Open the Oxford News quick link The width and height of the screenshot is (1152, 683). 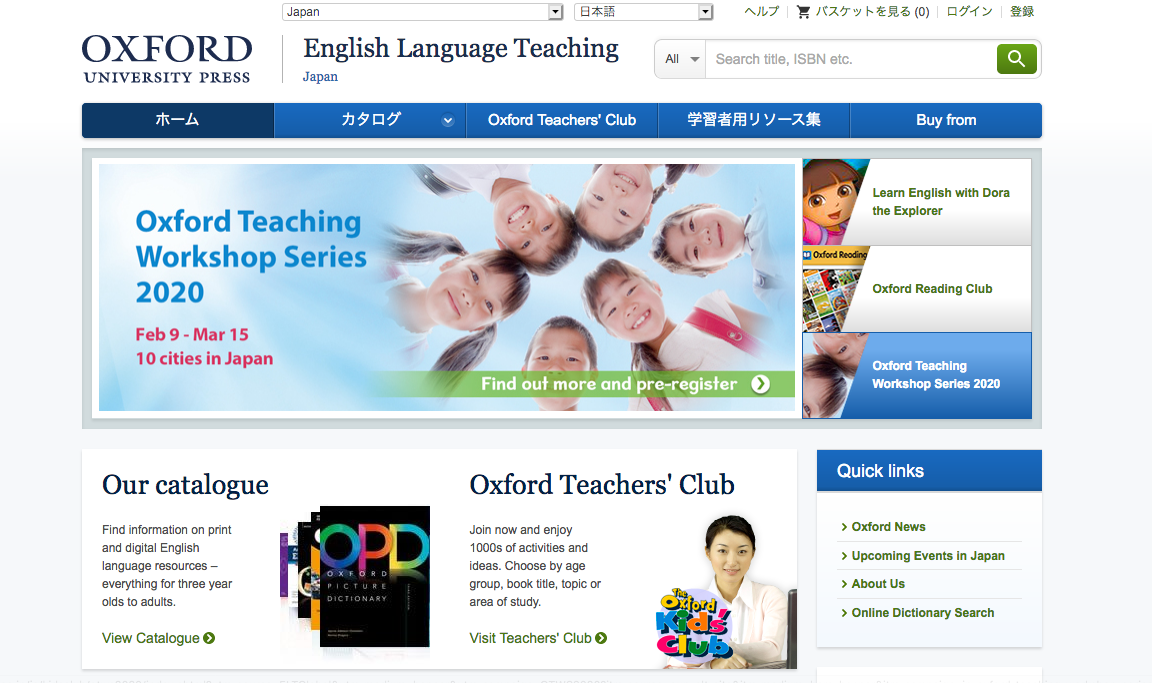pos(888,527)
